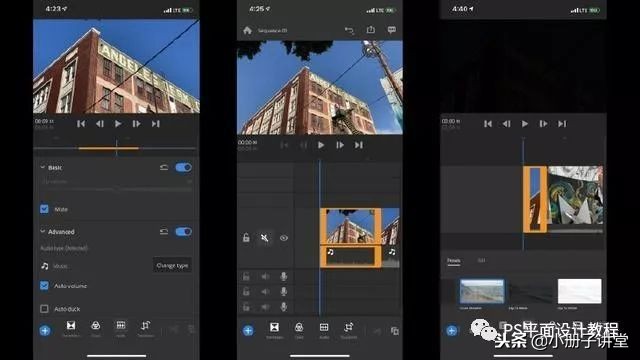
Task: Step back one frame in left phone screen
Action: [100, 124]
